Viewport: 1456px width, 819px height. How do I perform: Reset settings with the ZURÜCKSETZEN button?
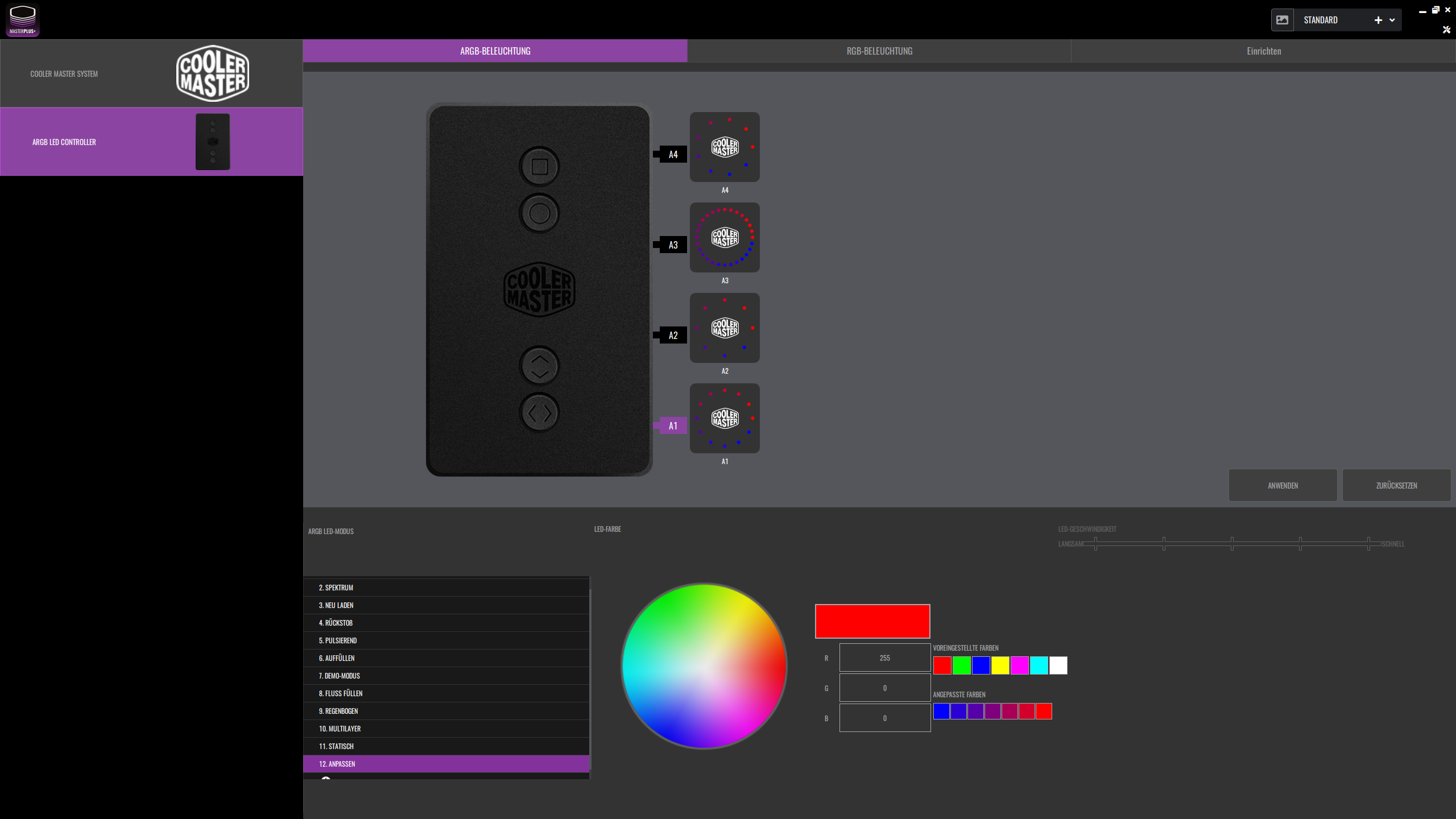tap(1396, 485)
